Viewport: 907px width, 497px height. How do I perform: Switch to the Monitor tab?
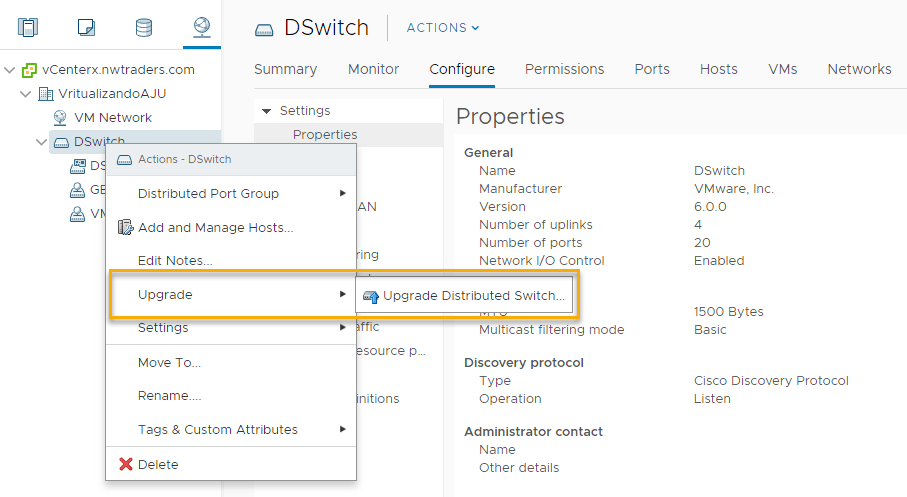pos(373,69)
